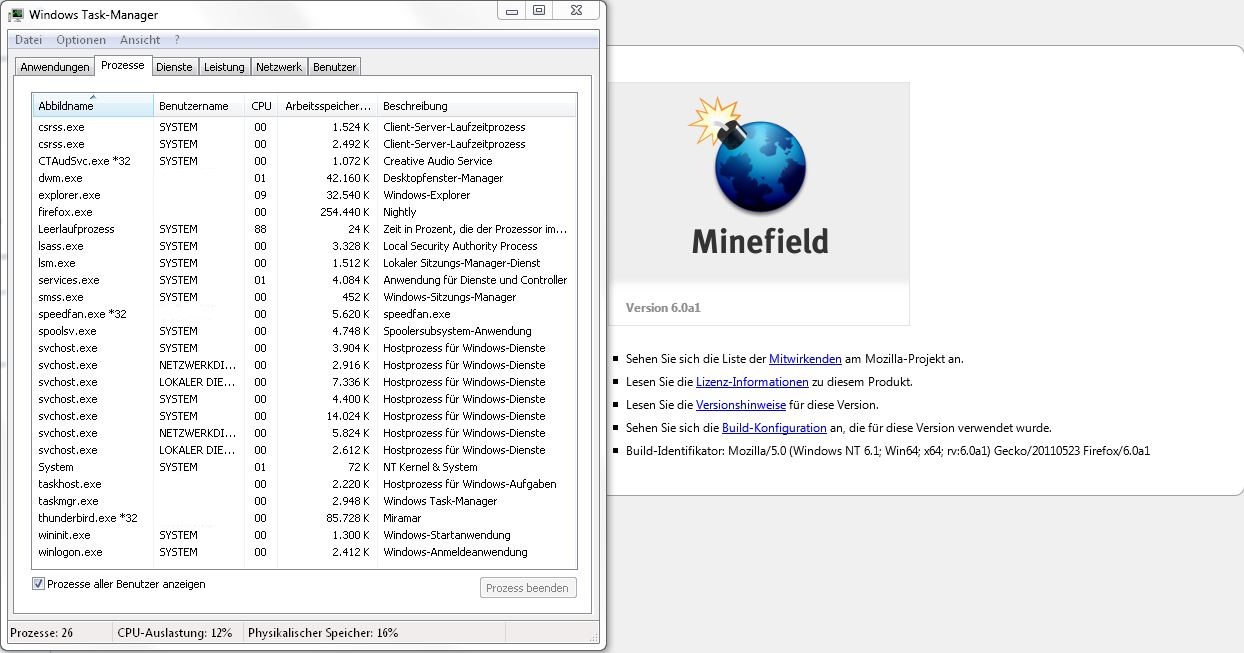
Task: Click the 254.440 K memory value
Action: click(x=345, y=212)
